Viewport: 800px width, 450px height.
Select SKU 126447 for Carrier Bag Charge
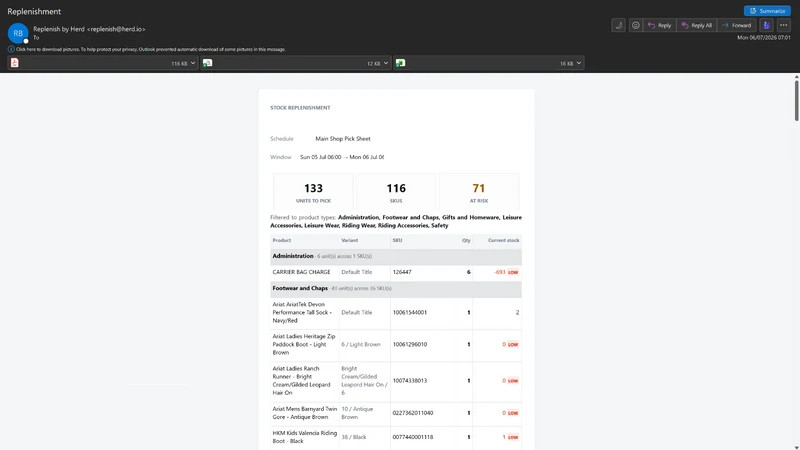(x=402, y=272)
